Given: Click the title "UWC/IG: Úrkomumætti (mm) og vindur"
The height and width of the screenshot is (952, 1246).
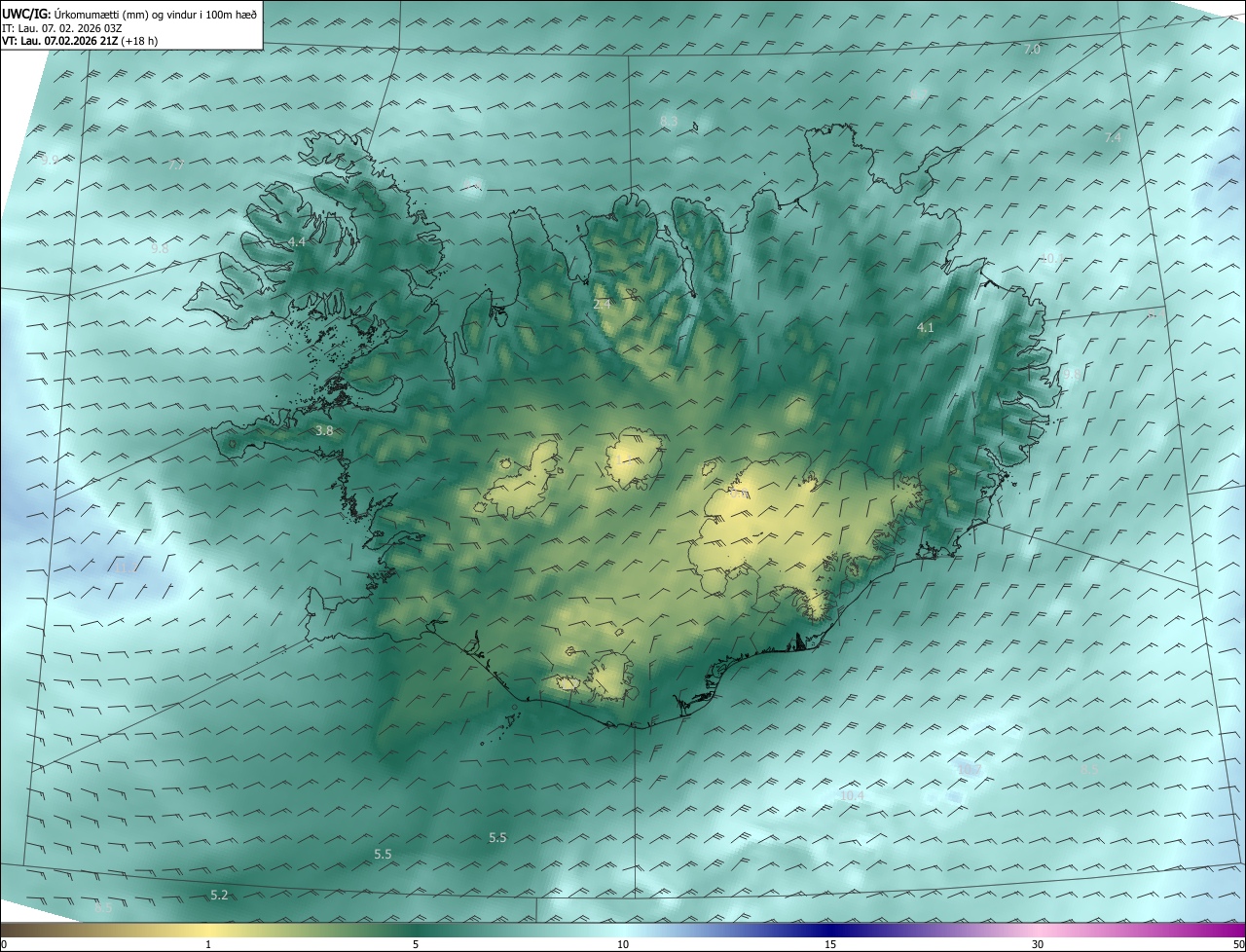Looking at the screenshot, I should [129, 14].
